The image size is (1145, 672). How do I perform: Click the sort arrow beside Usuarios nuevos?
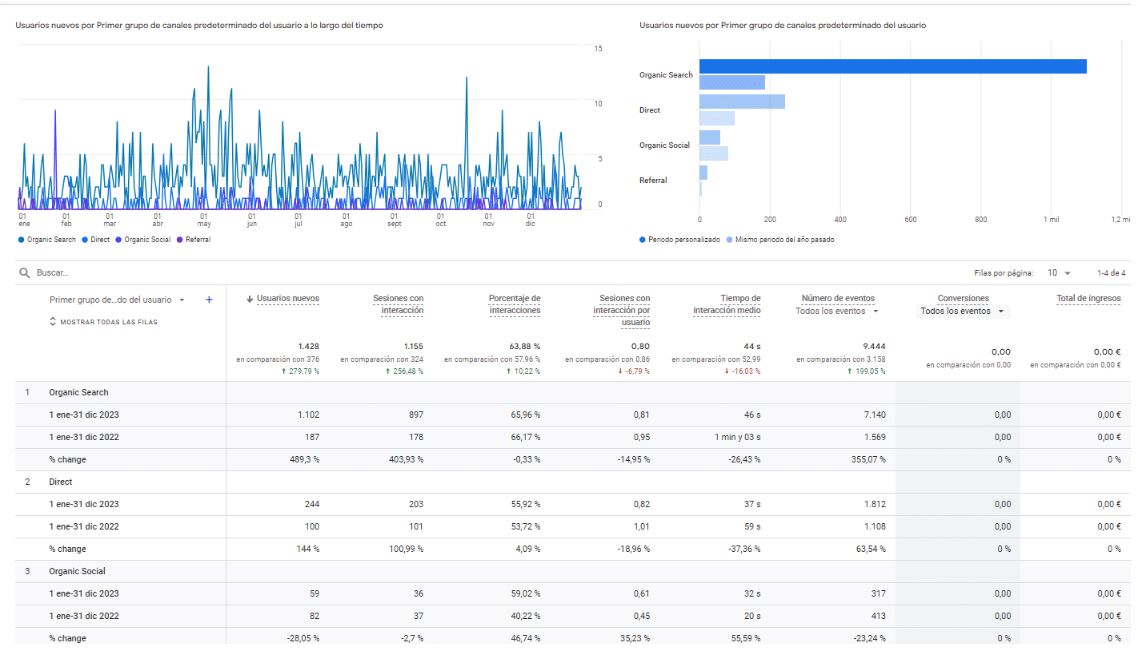point(250,298)
